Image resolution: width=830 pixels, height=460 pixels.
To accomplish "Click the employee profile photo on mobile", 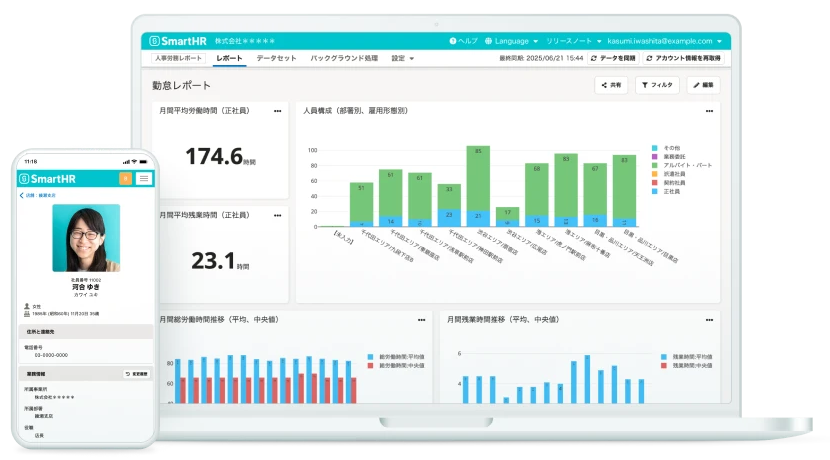I will click(85, 238).
